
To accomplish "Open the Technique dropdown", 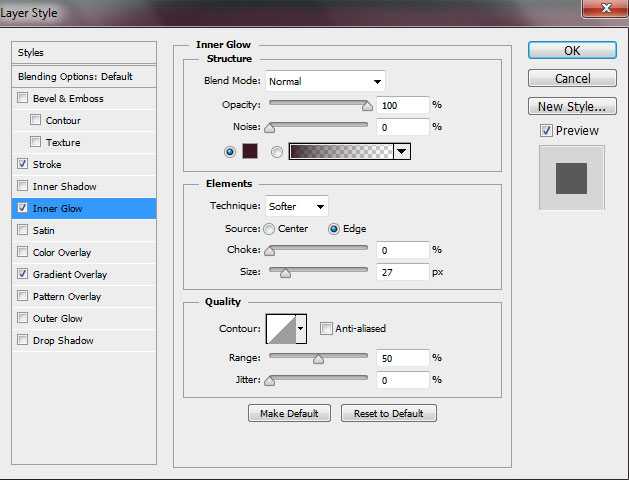I will (297, 206).
